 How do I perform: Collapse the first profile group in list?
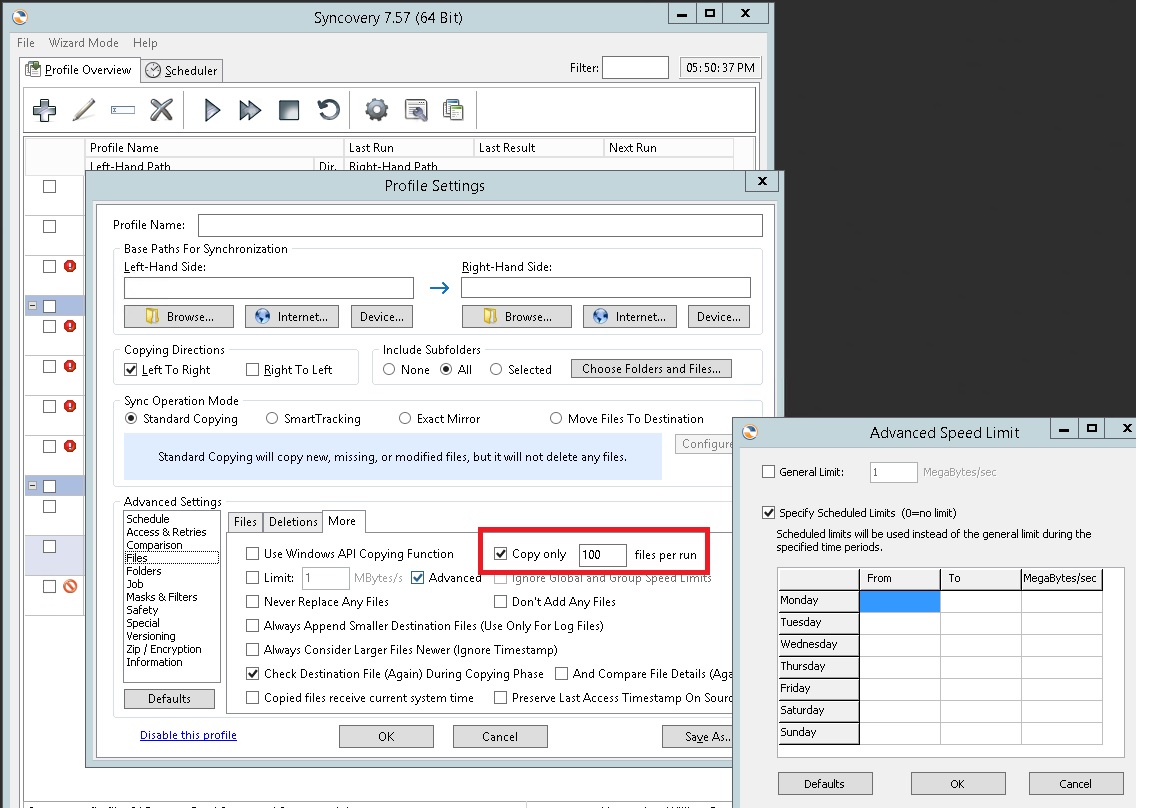click(x=33, y=306)
